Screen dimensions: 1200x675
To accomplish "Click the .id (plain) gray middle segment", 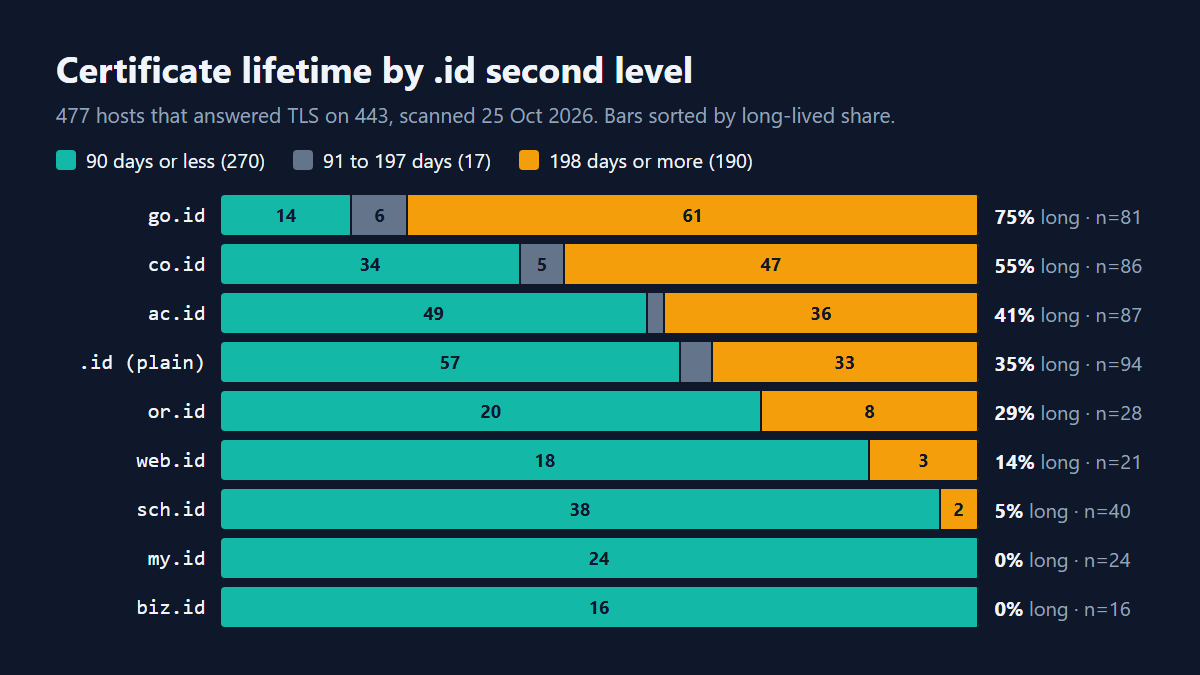I will click(x=696, y=362).
